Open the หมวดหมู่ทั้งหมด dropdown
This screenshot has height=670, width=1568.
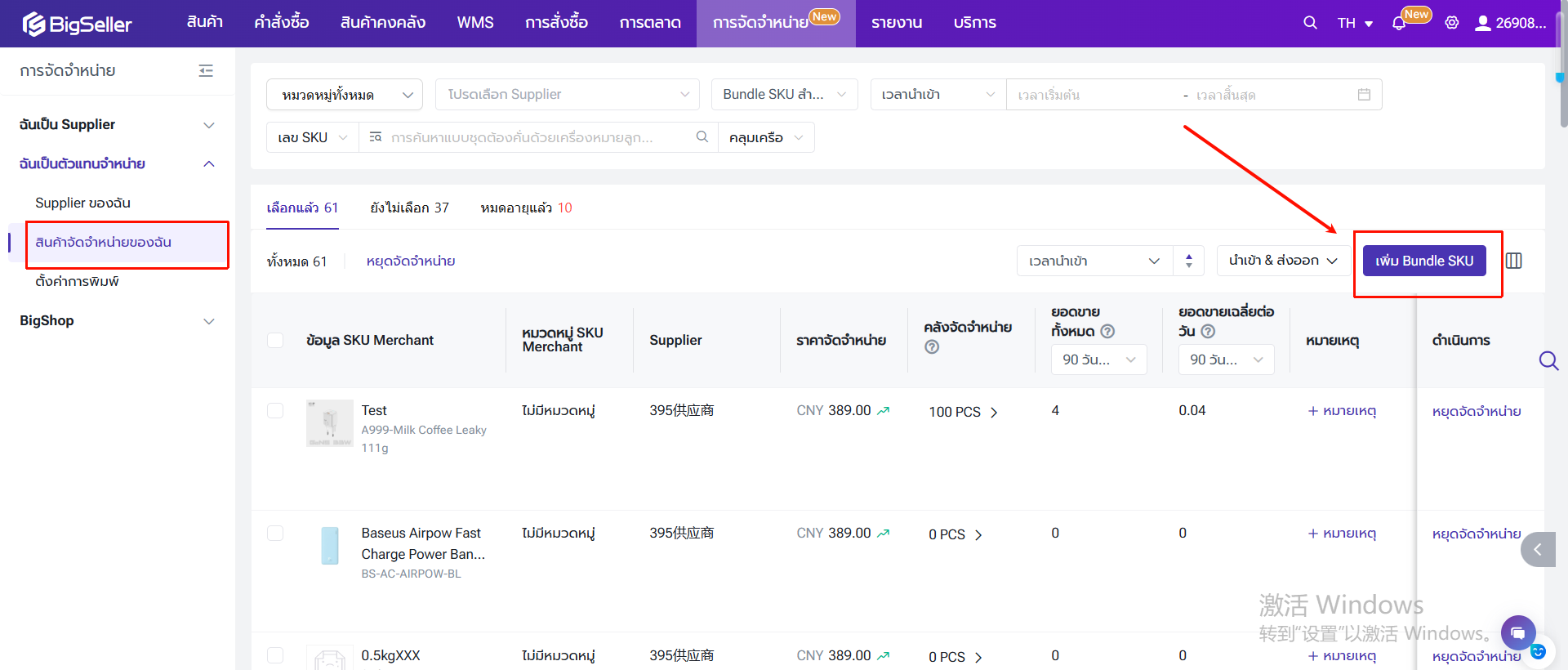(344, 95)
